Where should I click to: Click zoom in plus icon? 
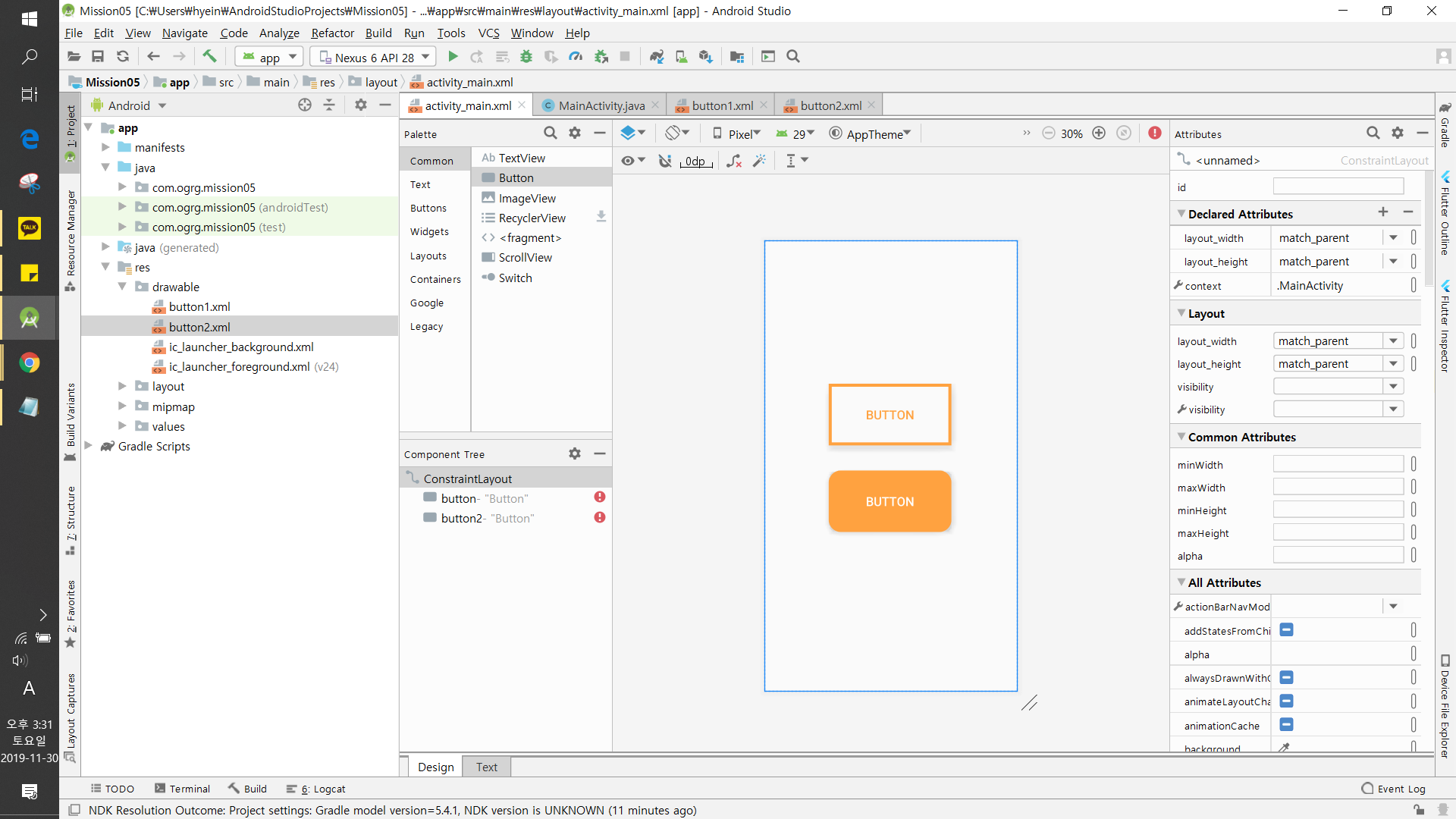point(1099,133)
